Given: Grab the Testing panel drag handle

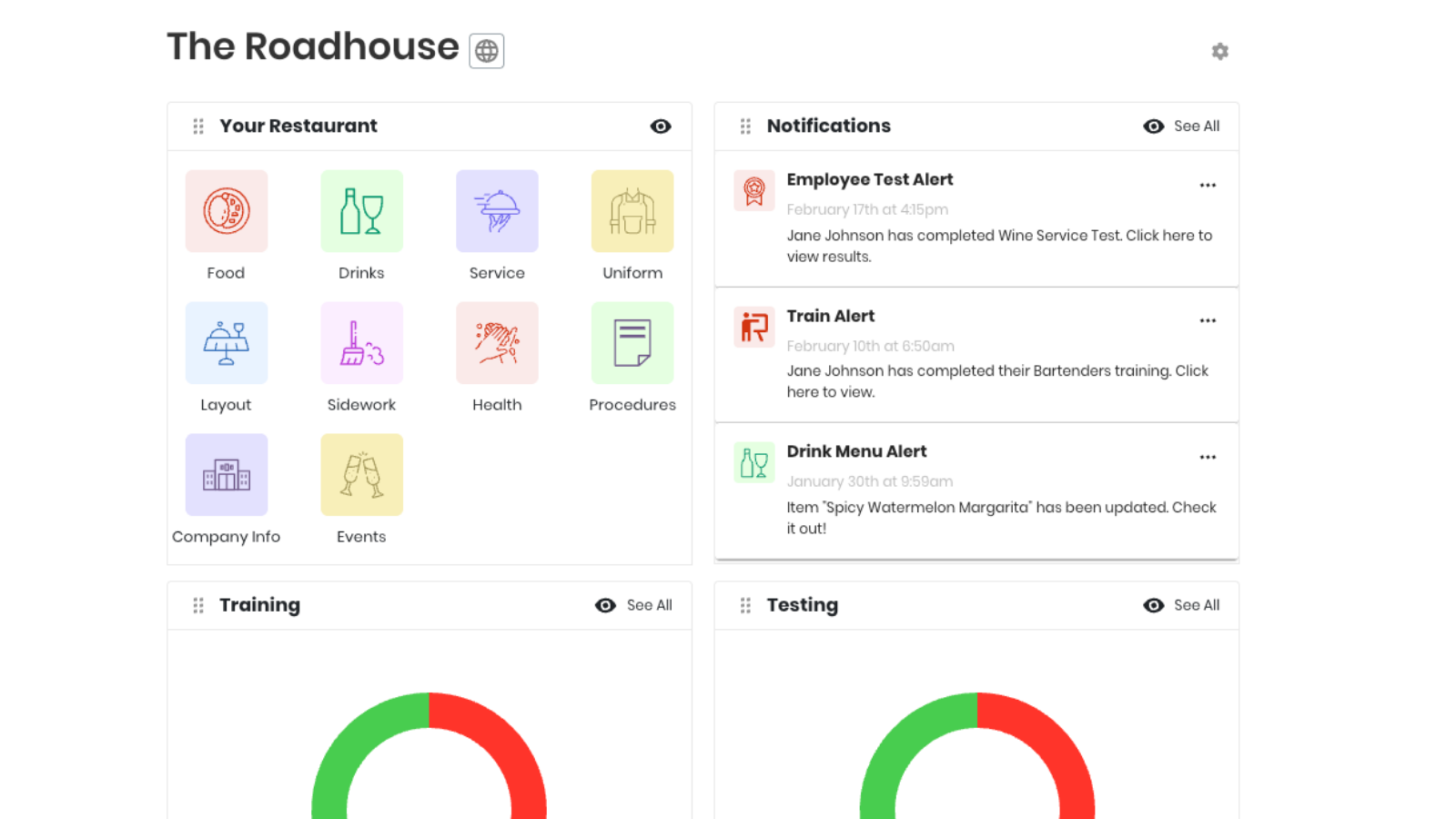Looking at the screenshot, I should (745, 605).
